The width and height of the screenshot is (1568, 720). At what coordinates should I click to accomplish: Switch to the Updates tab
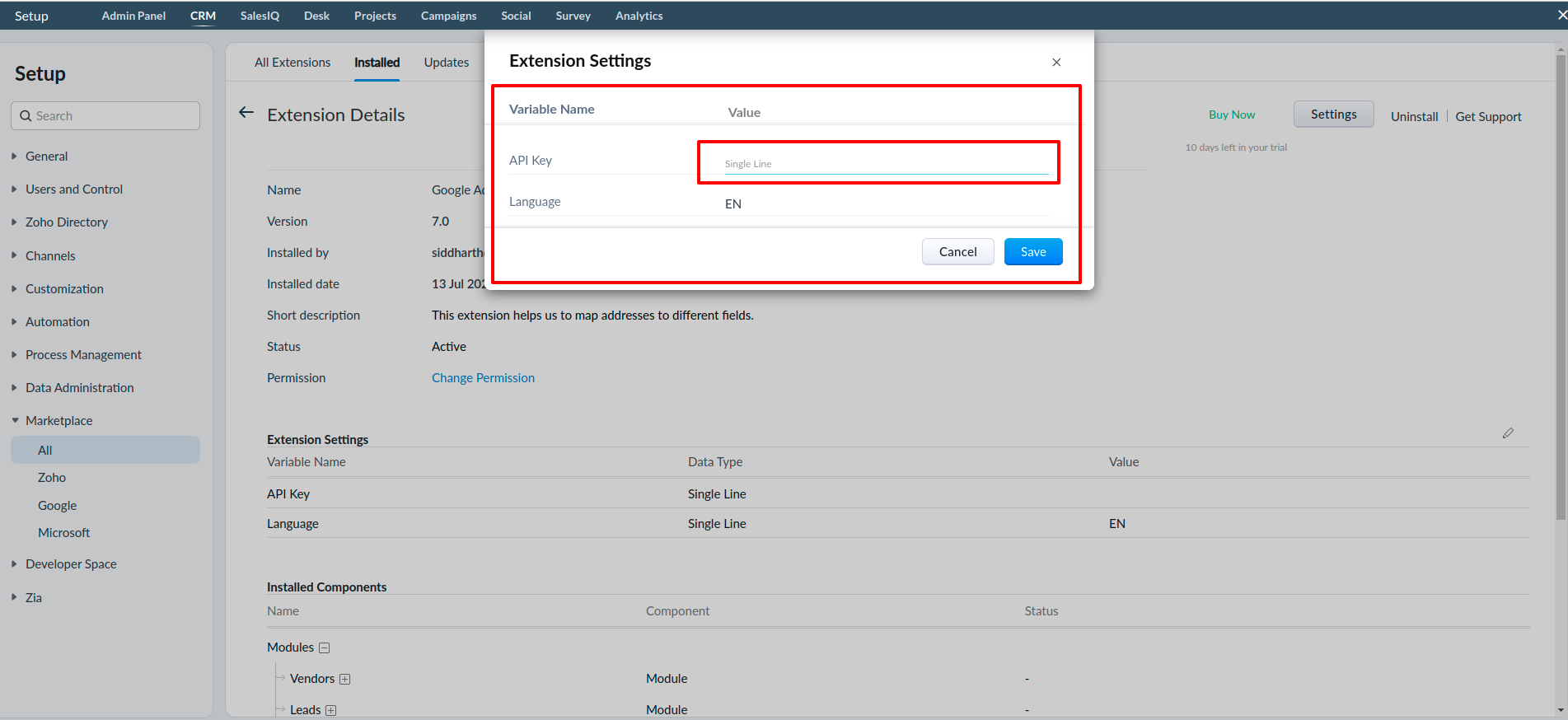coord(447,63)
